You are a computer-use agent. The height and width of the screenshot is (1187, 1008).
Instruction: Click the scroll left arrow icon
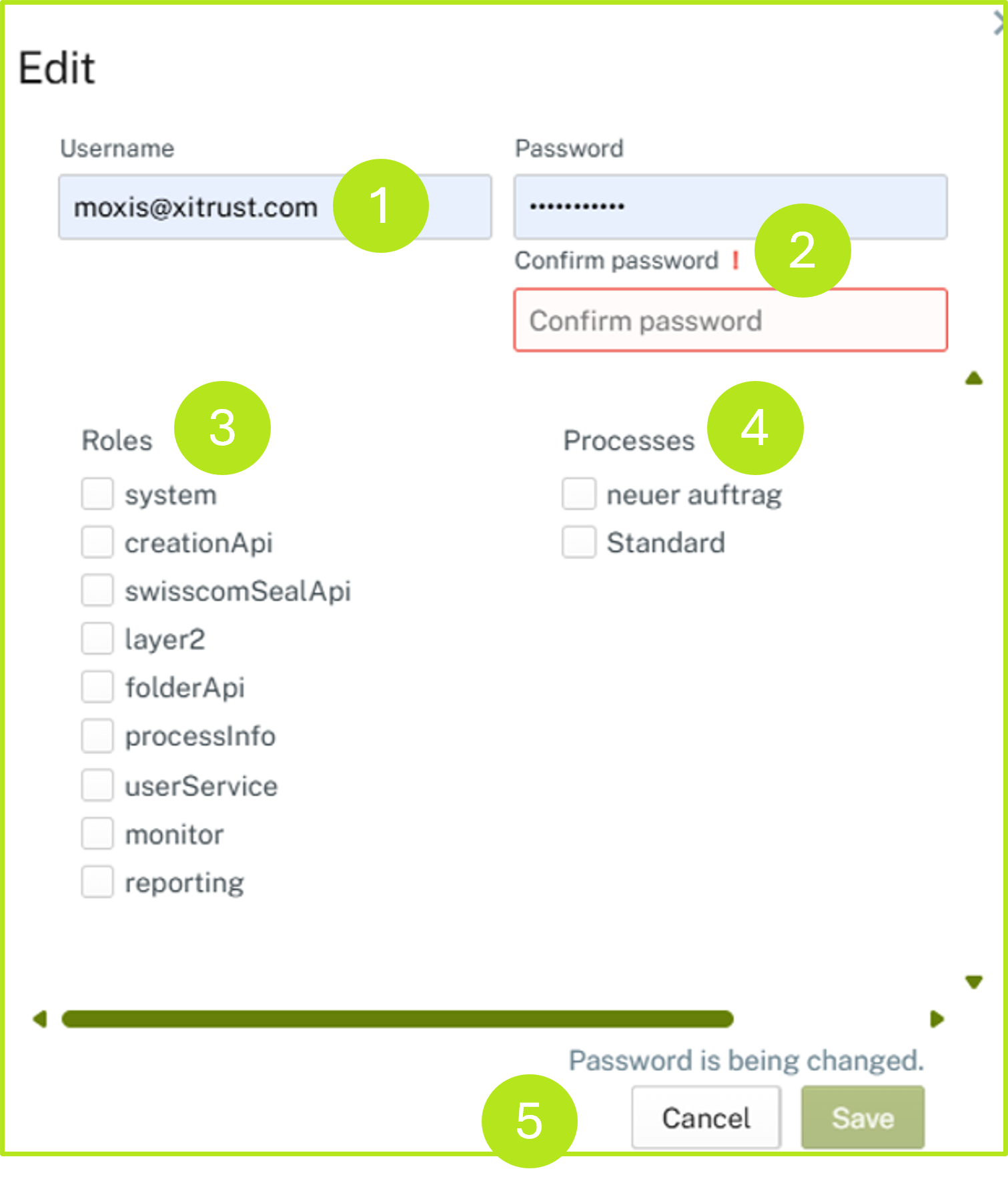click(40, 1019)
